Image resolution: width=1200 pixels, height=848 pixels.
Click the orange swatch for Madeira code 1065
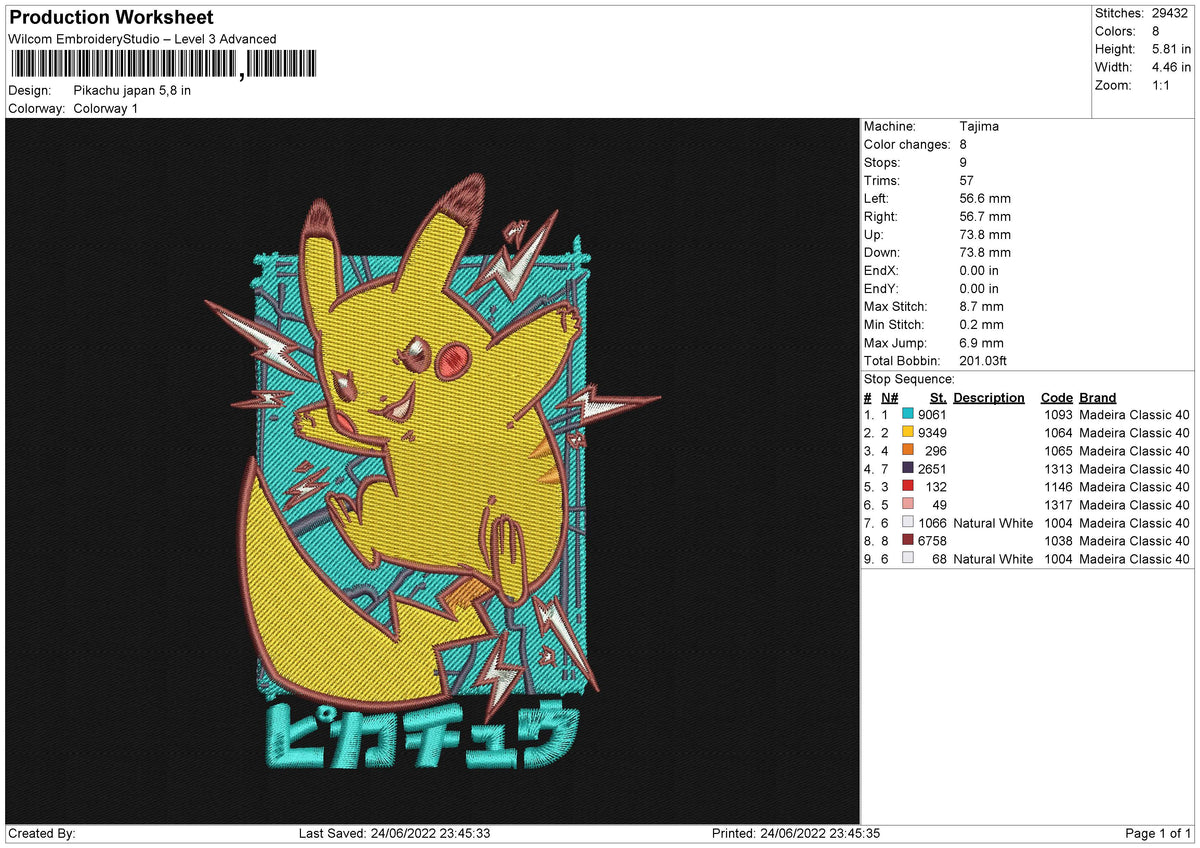pyautogui.click(x=910, y=450)
